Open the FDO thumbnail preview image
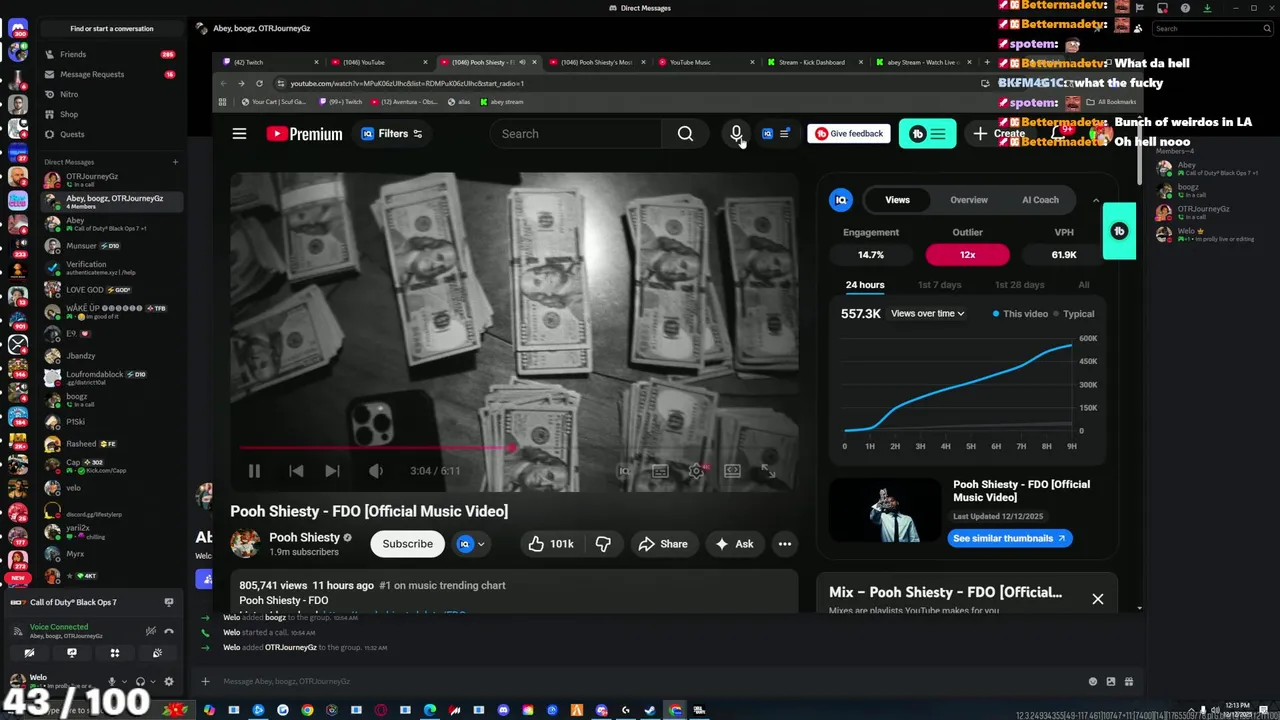Image resolution: width=1280 pixels, height=720 pixels. click(x=885, y=511)
